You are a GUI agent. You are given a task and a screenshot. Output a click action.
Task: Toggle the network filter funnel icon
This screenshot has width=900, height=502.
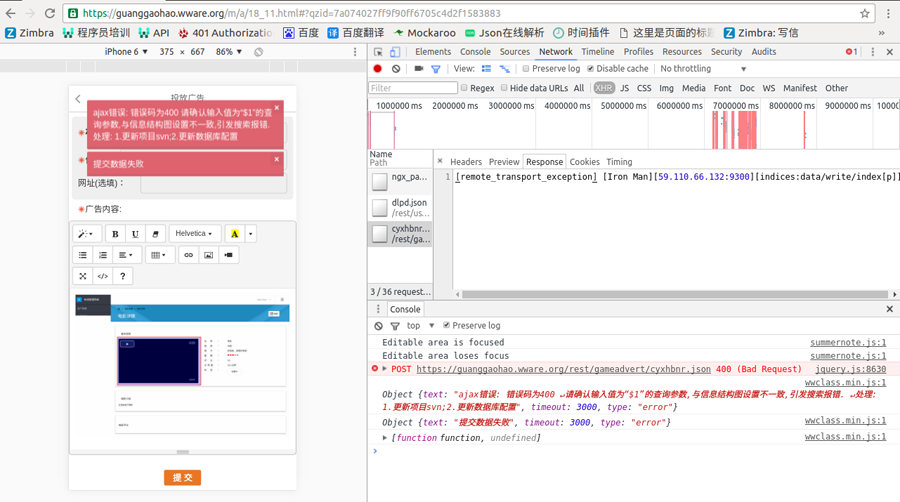tap(436, 69)
